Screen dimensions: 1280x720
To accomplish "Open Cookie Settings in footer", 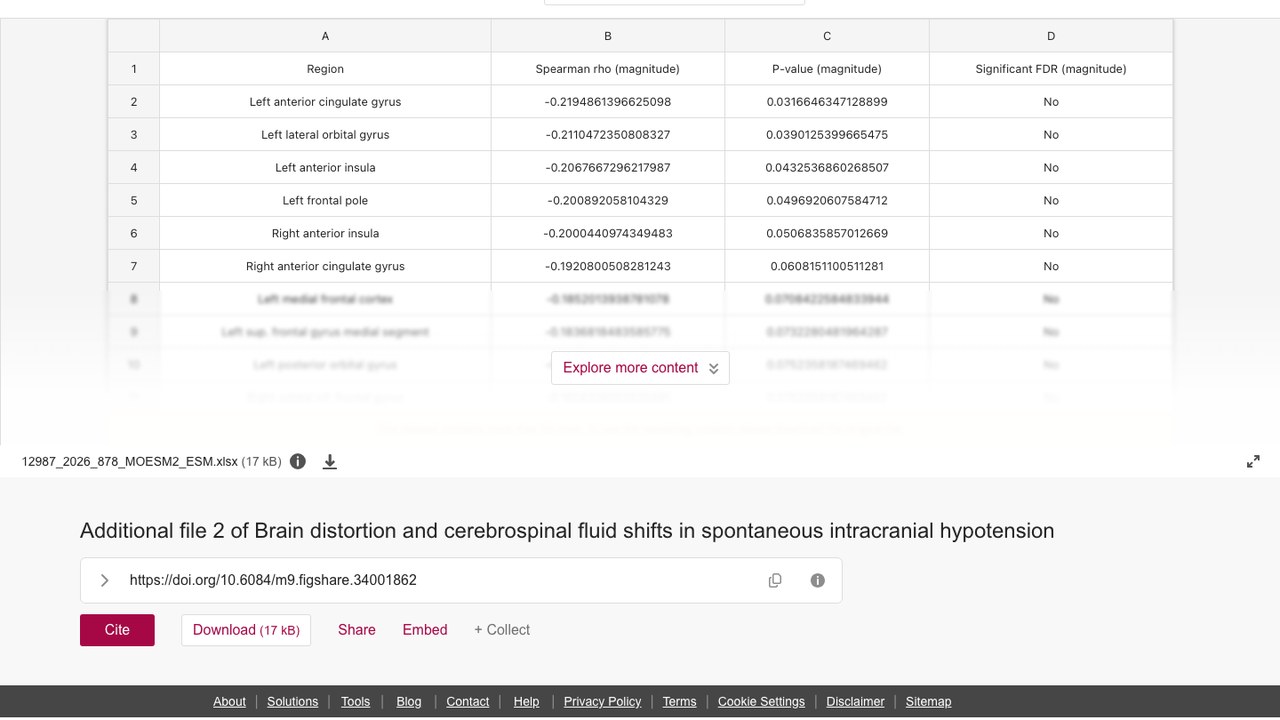I will coord(761,702).
